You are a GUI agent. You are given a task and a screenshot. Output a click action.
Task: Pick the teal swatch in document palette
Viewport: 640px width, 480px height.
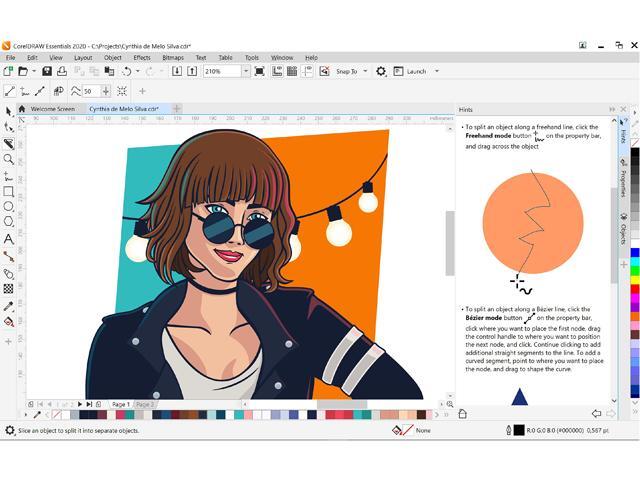coord(239,415)
